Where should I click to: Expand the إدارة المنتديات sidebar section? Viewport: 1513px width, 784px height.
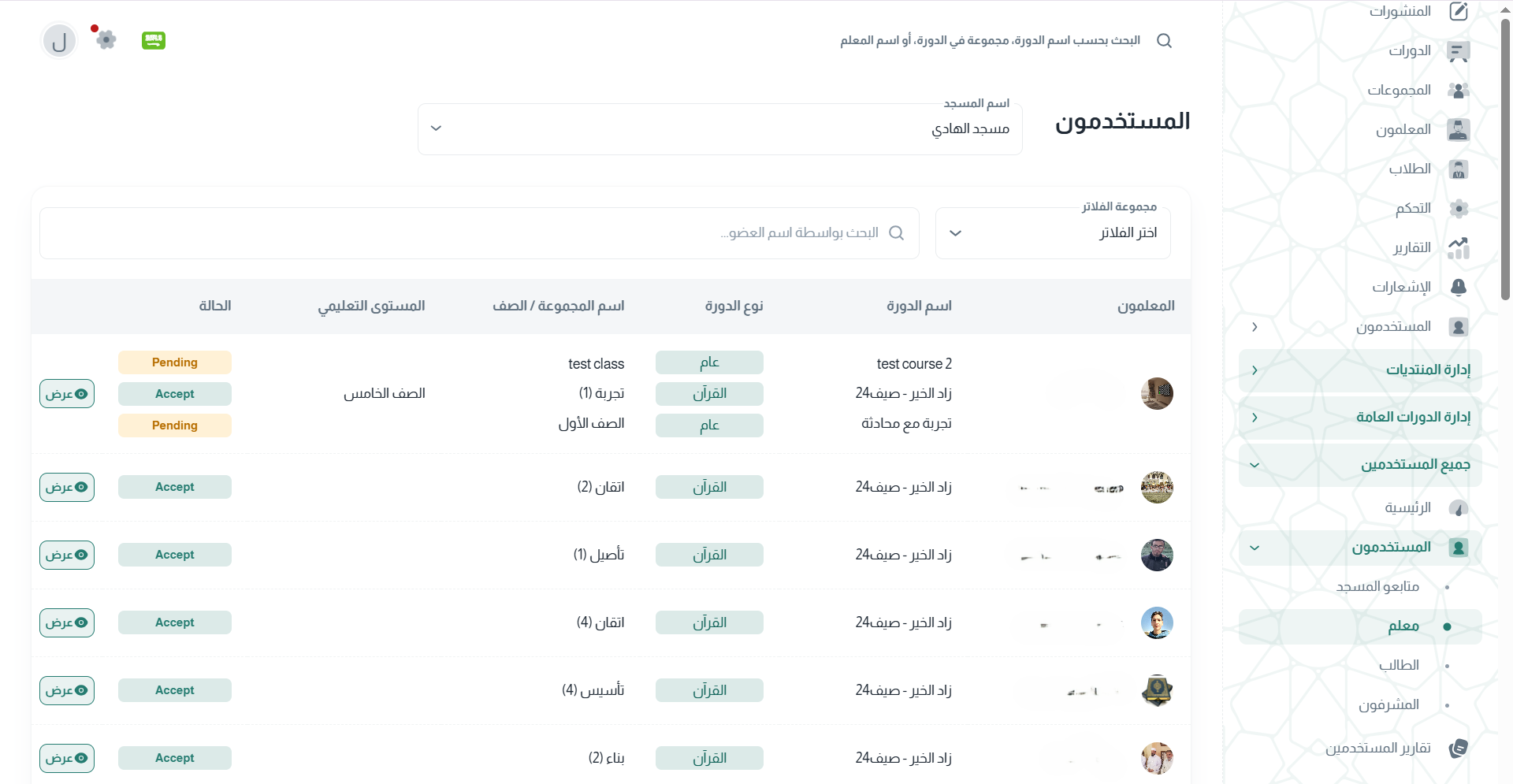click(1360, 370)
